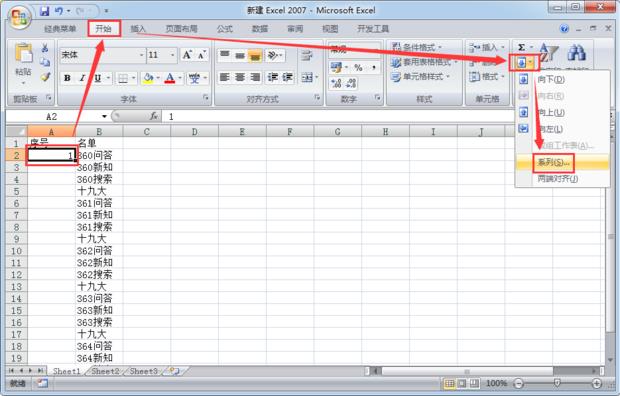Image resolution: width=620 pixels, height=396 pixels.
Task: Open Sort and Filter tool
Action: 548,53
